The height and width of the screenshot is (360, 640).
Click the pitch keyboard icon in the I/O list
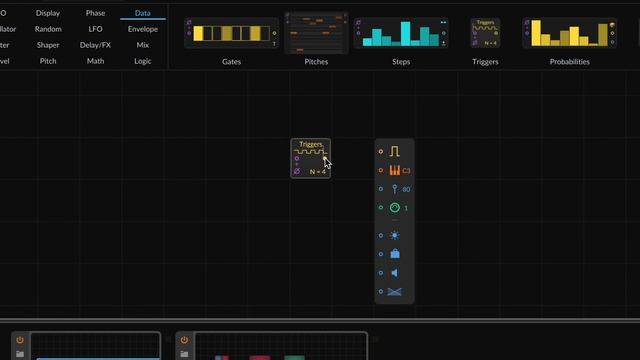tap(394, 170)
